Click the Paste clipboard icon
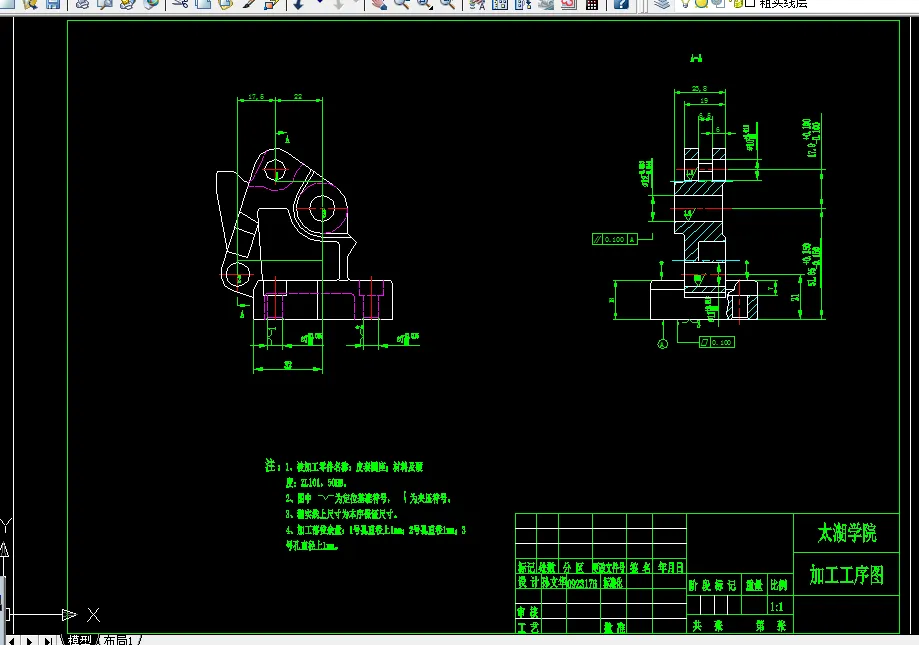Screen dimensions: 919x645 point(226,4)
